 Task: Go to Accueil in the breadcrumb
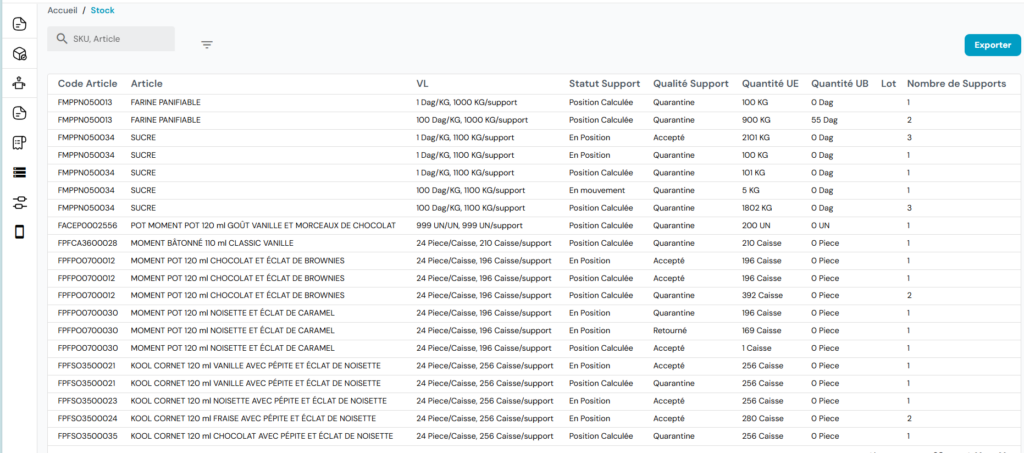coord(62,10)
